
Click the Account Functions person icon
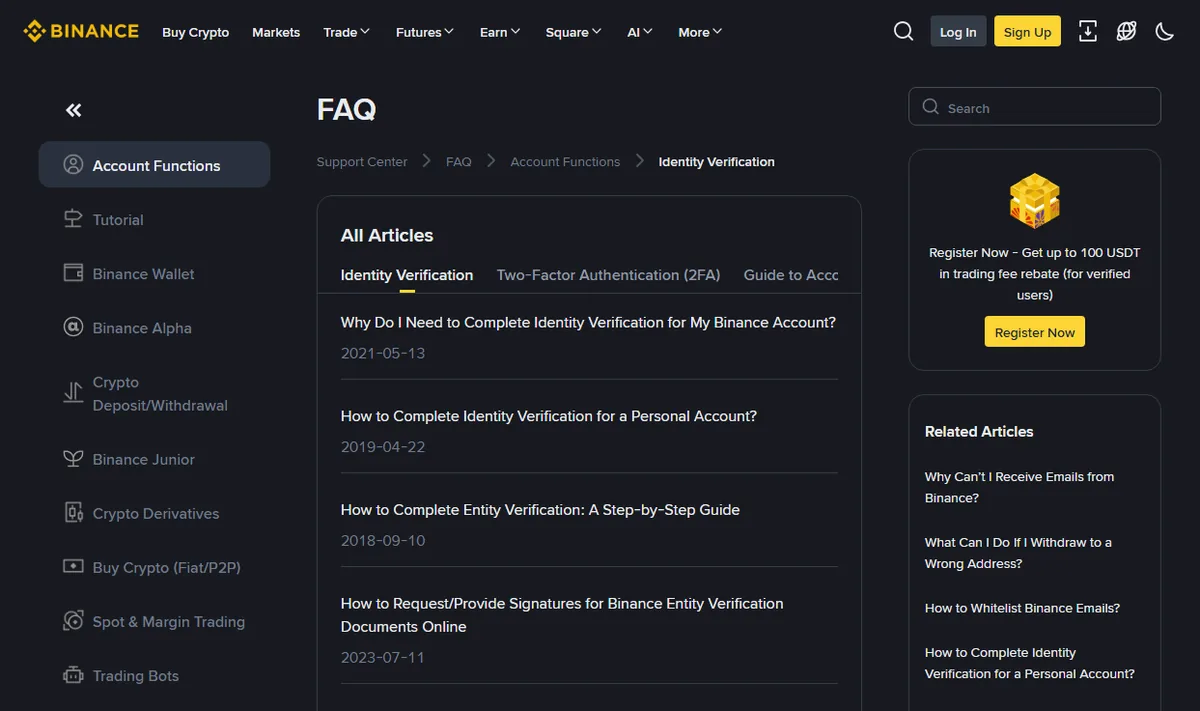click(x=73, y=165)
